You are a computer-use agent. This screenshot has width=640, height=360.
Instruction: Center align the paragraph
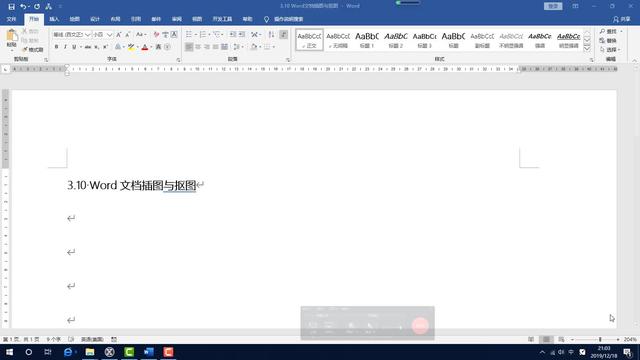pos(198,47)
